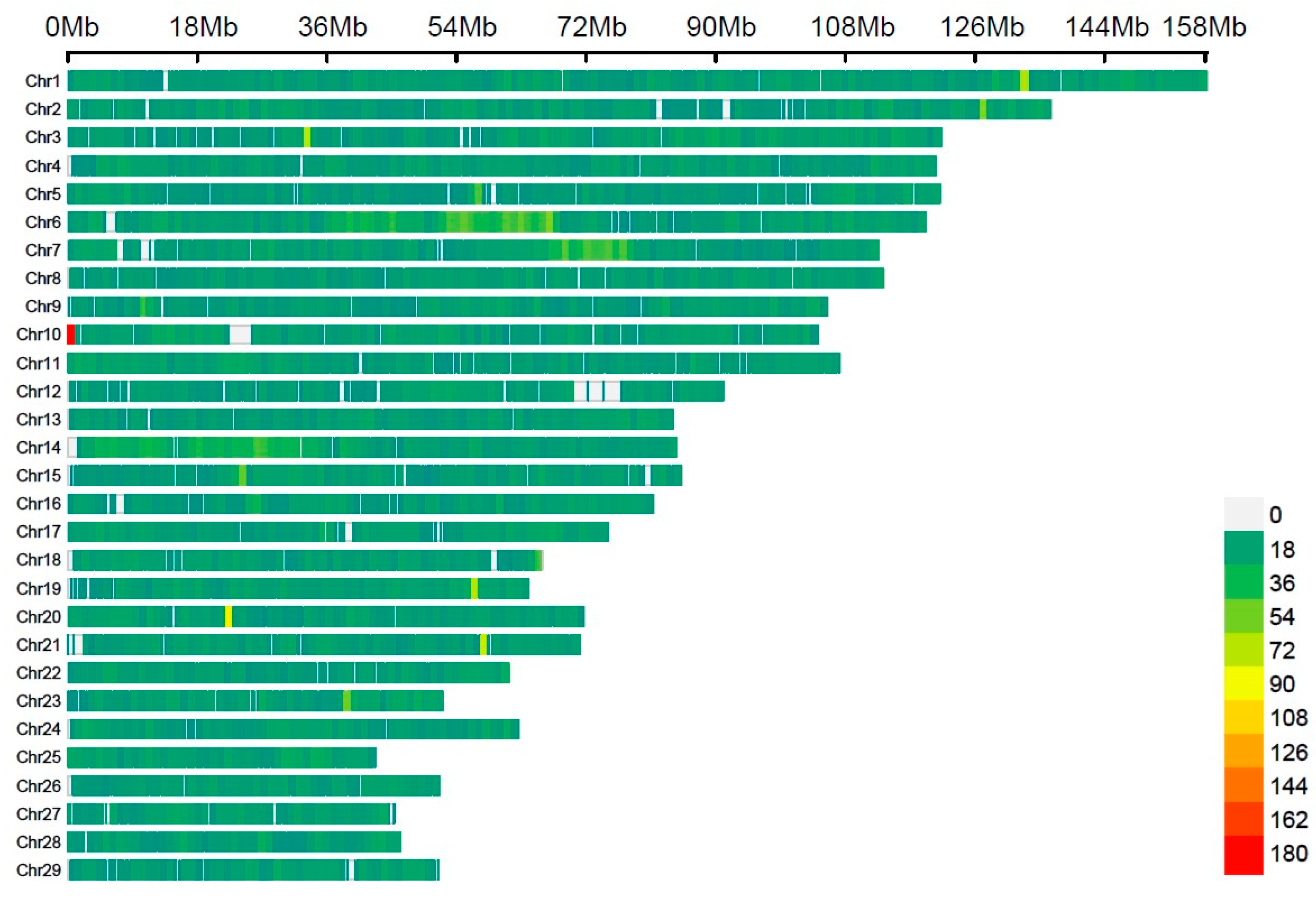Click the 0Mb axis label
The height and width of the screenshot is (904, 1316).
72,27
